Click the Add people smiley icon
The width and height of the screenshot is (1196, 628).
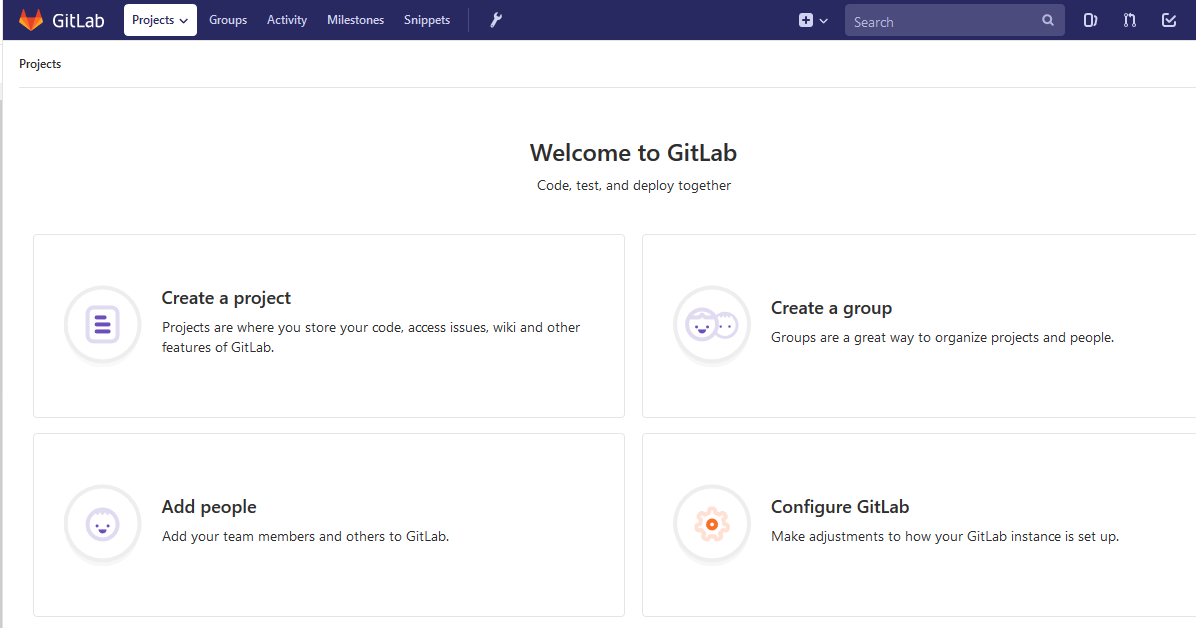click(102, 525)
